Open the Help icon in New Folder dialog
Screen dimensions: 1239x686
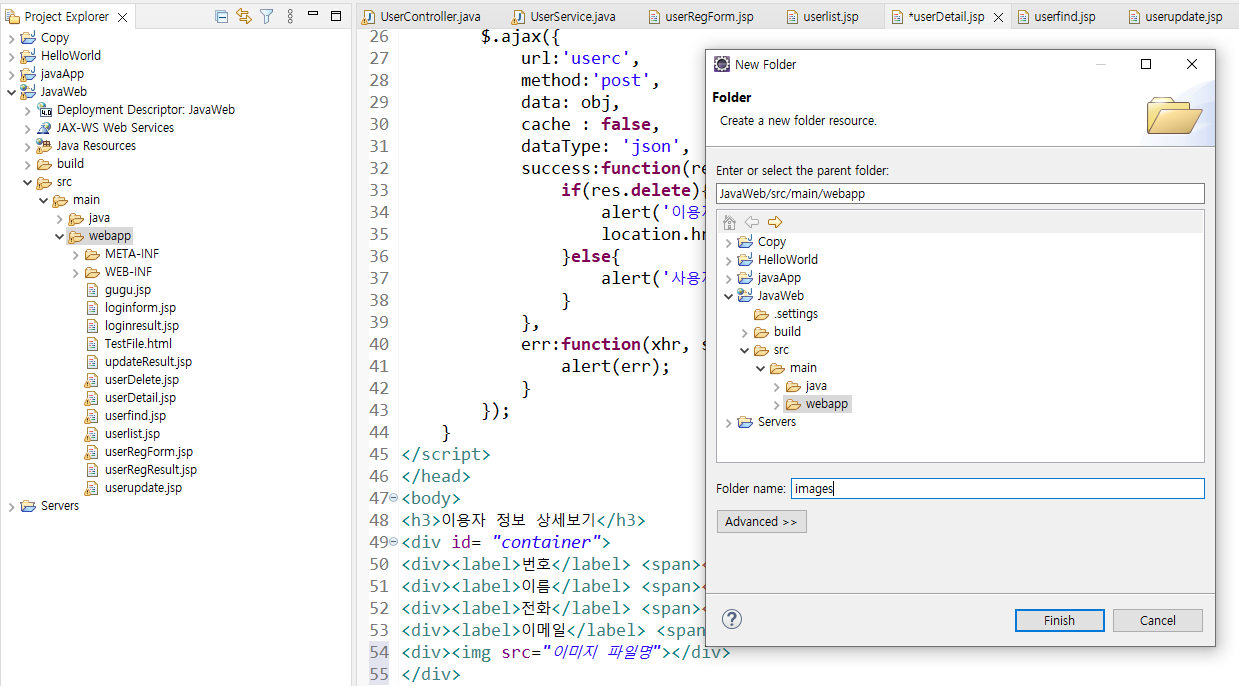(x=732, y=620)
